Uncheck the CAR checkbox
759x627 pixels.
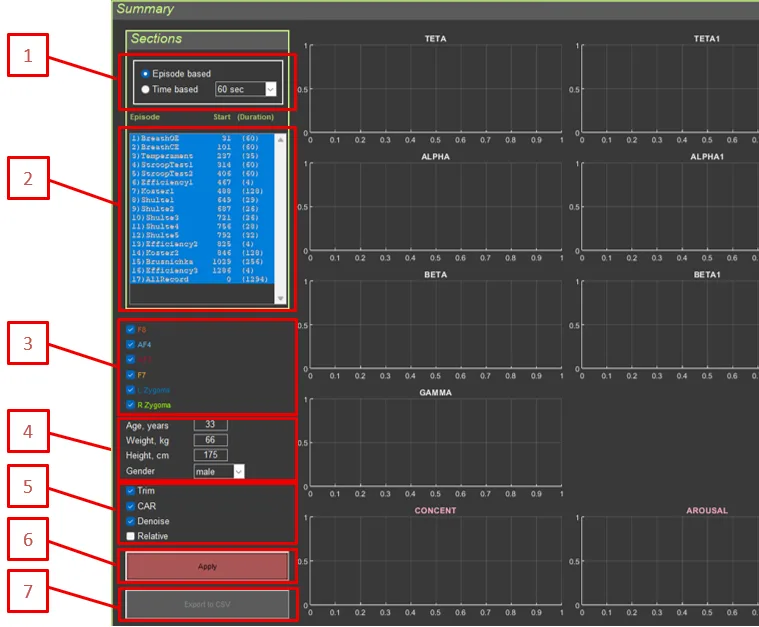(131, 506)
